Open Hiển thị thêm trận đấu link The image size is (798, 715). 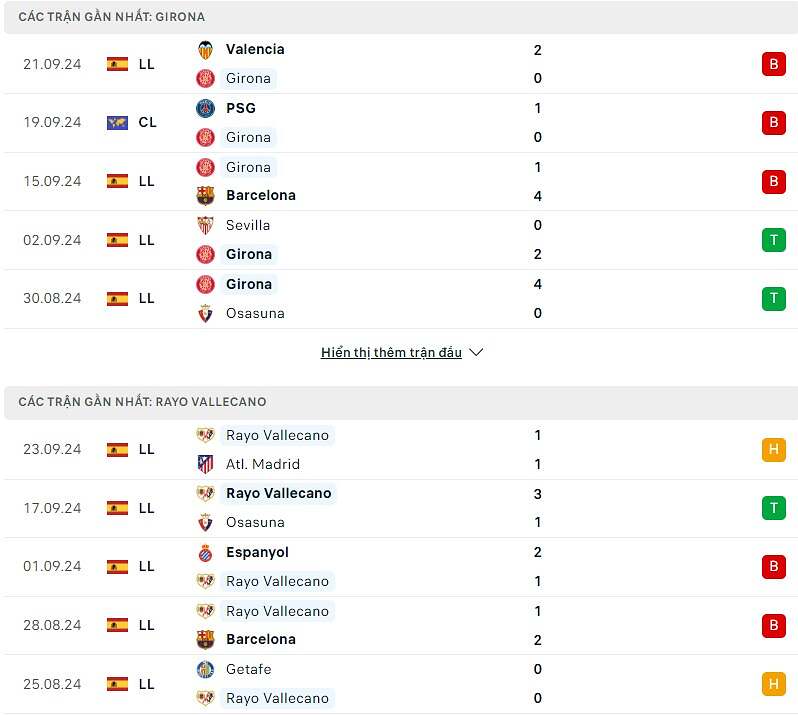tap(391, 352)
